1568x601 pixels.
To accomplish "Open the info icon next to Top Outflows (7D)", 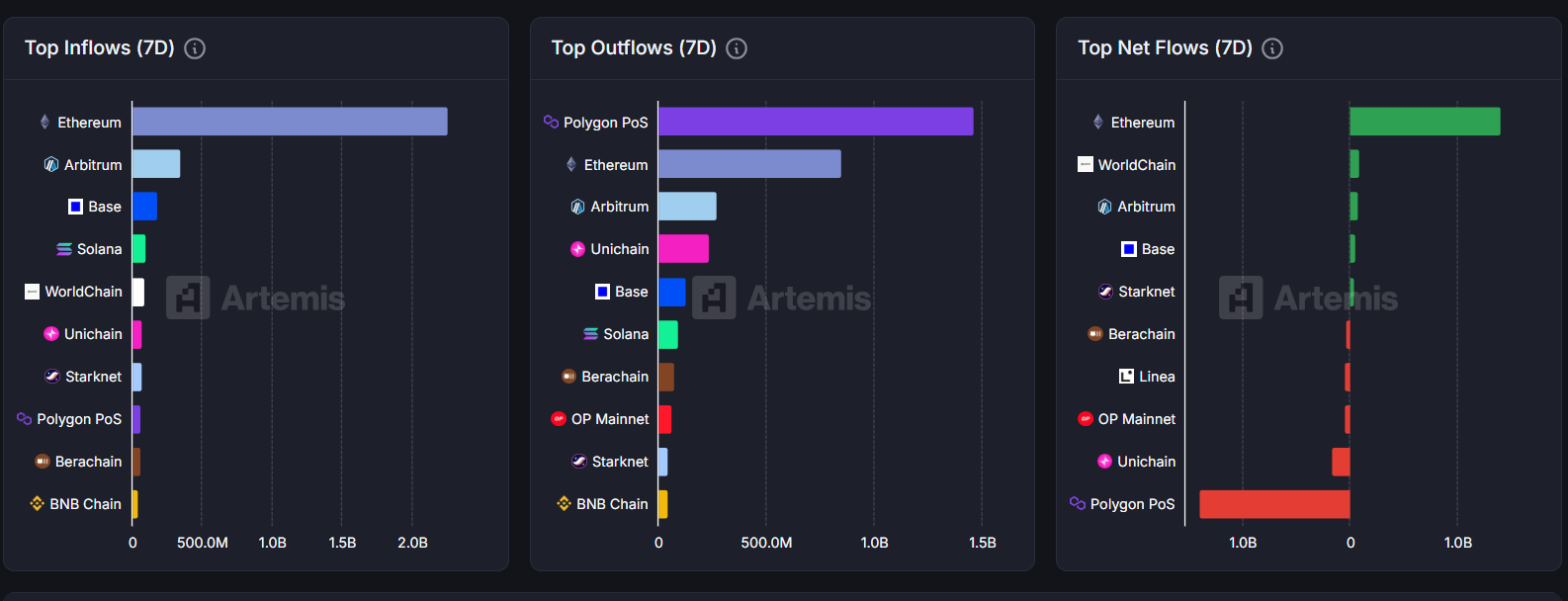I will point(737,48).
